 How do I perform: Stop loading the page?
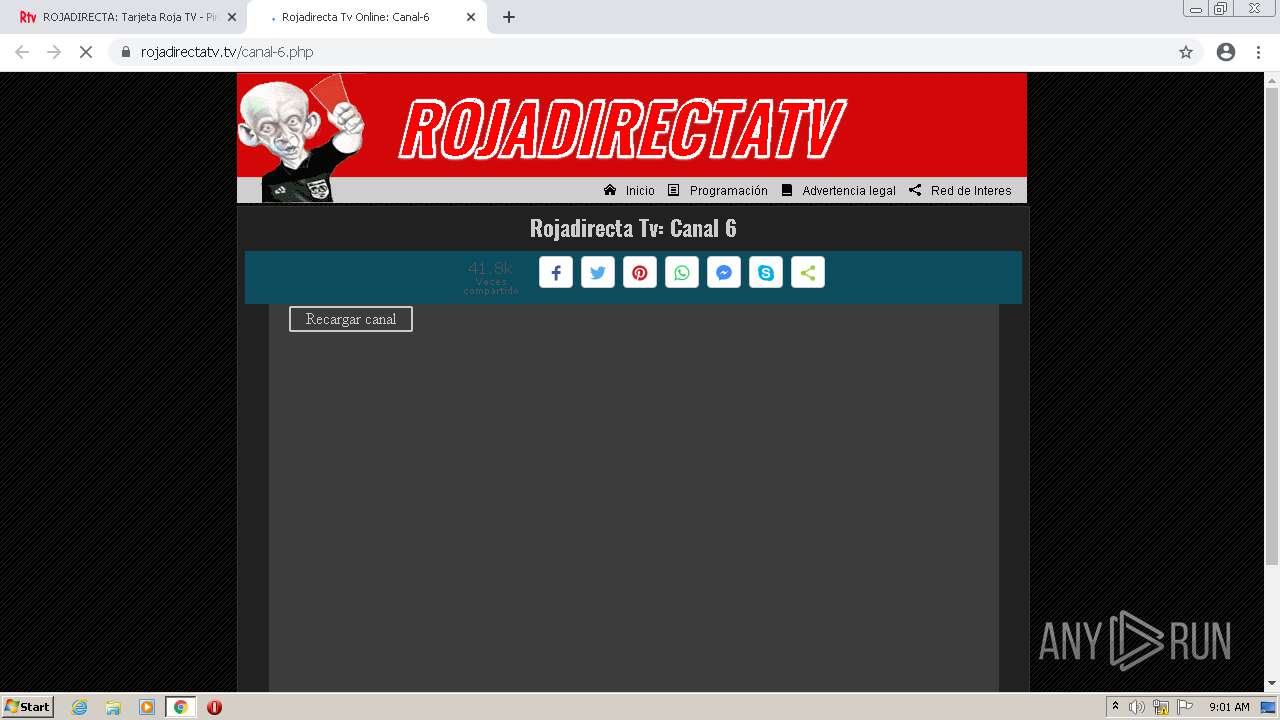[x=86, y=52]
